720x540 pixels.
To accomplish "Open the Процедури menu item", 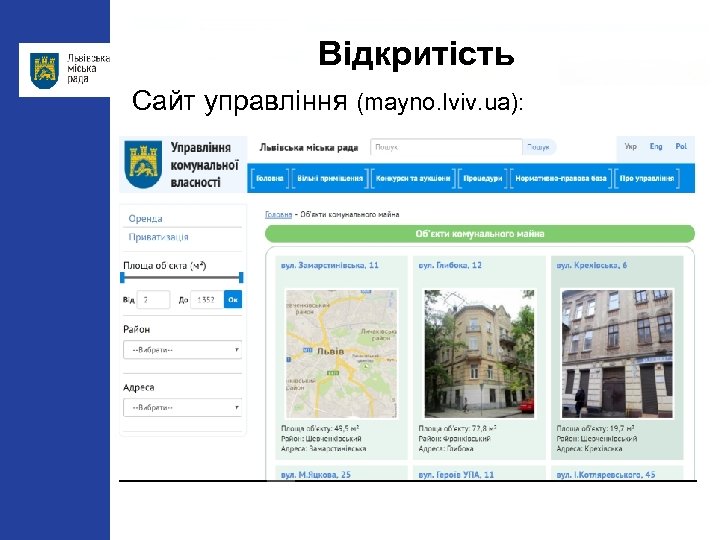I will click(483, 179).
